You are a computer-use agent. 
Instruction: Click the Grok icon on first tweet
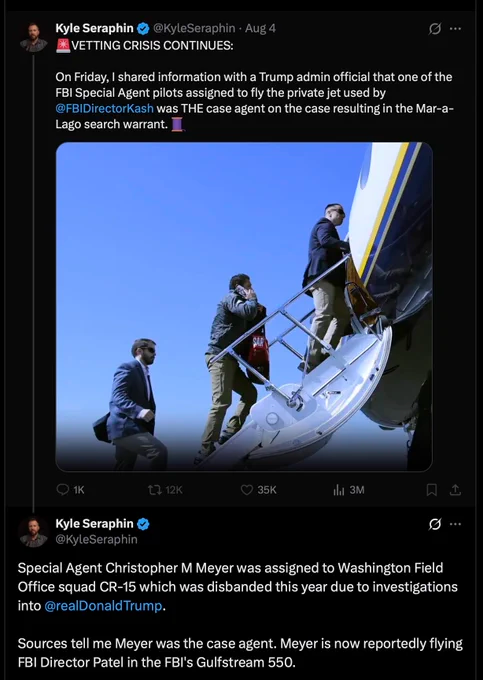point(434,29)
